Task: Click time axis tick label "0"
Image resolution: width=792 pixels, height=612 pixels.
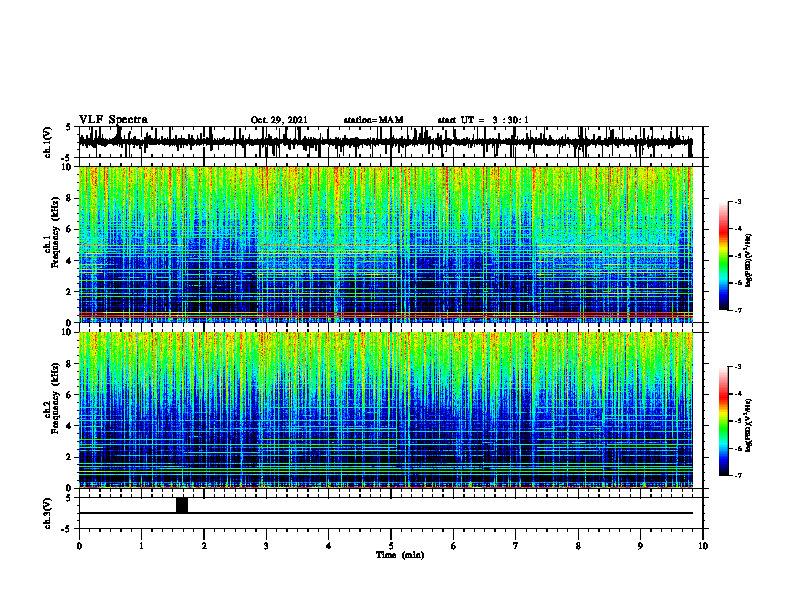Action: [79, 546]
